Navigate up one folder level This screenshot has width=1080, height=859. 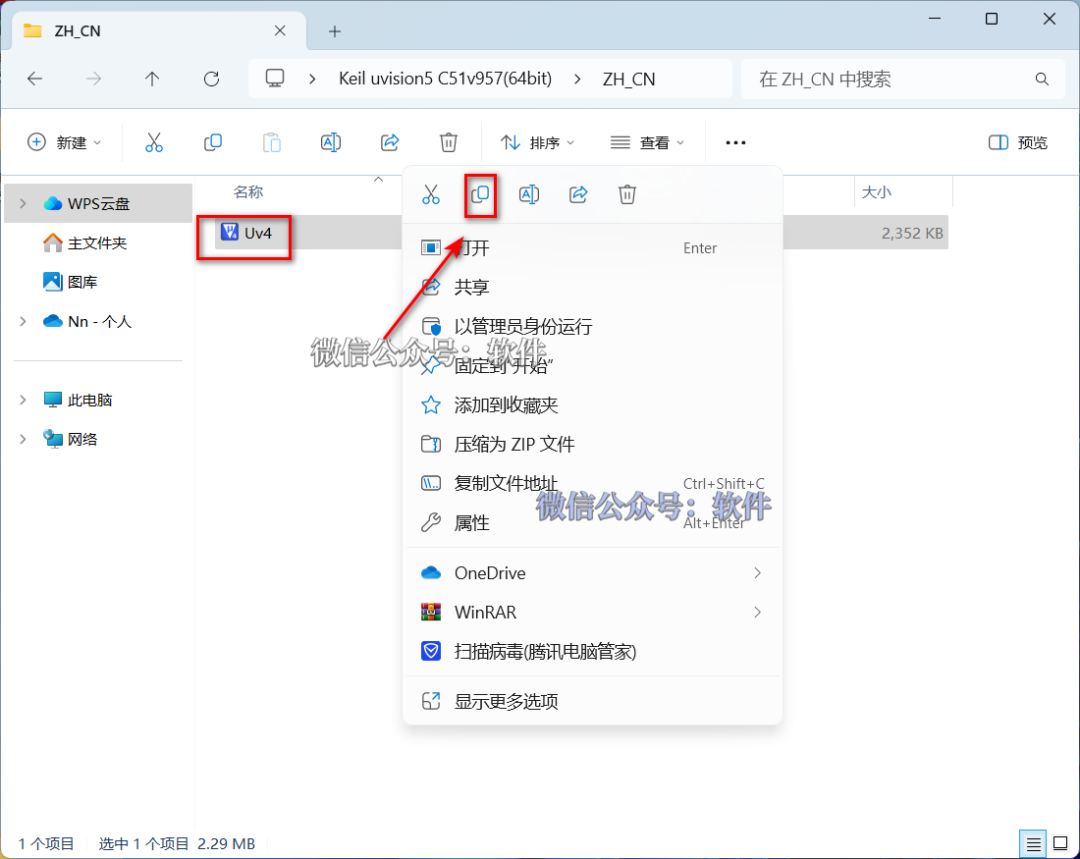(153, 78)
